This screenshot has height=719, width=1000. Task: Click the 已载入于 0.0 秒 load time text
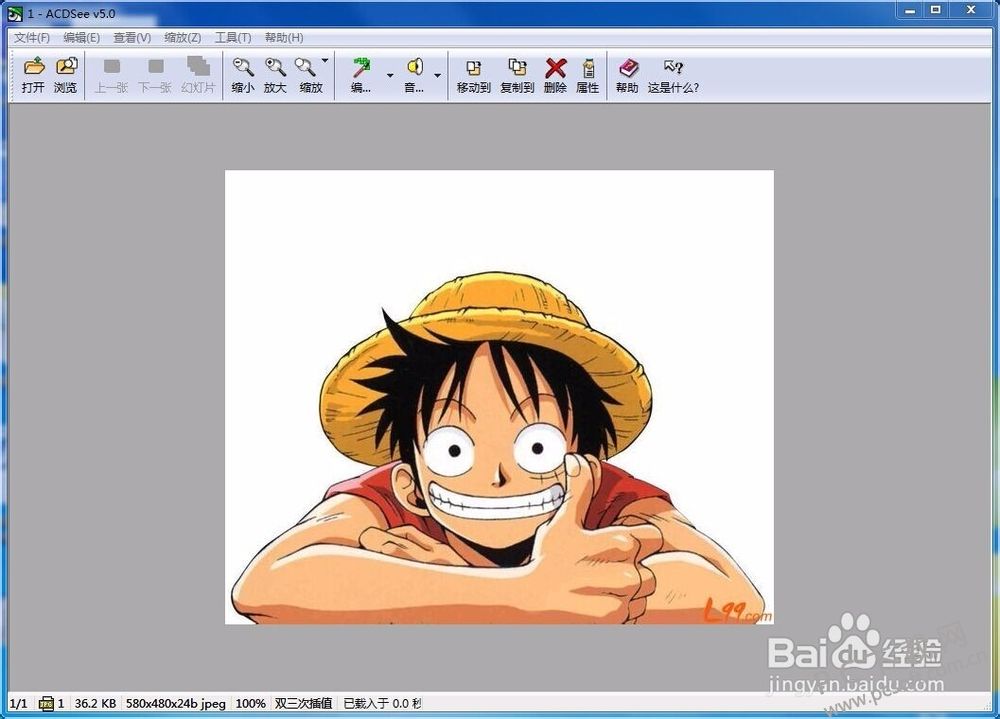(x=382, y=703)
